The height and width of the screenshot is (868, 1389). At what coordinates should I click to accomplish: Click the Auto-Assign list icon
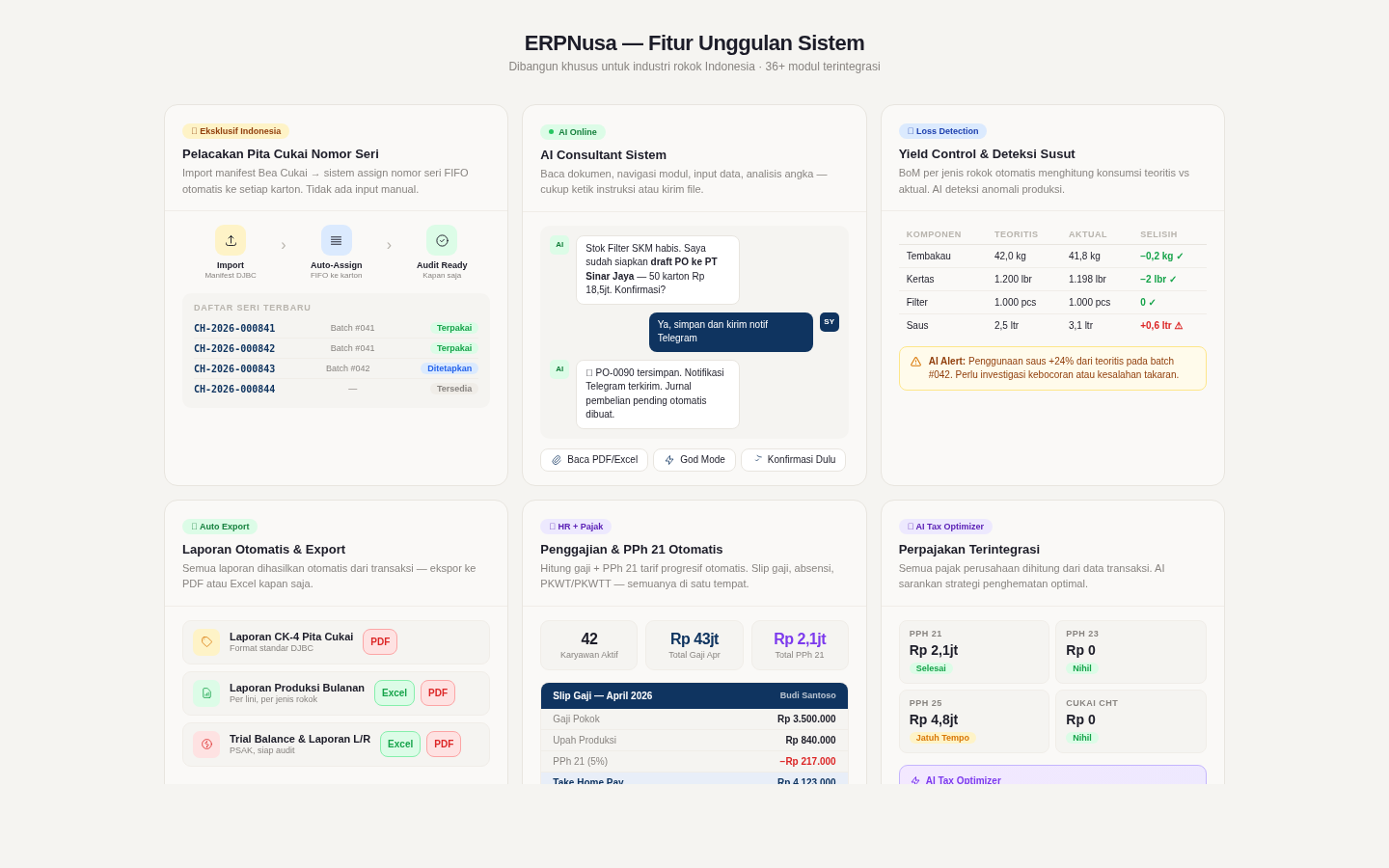337,240
